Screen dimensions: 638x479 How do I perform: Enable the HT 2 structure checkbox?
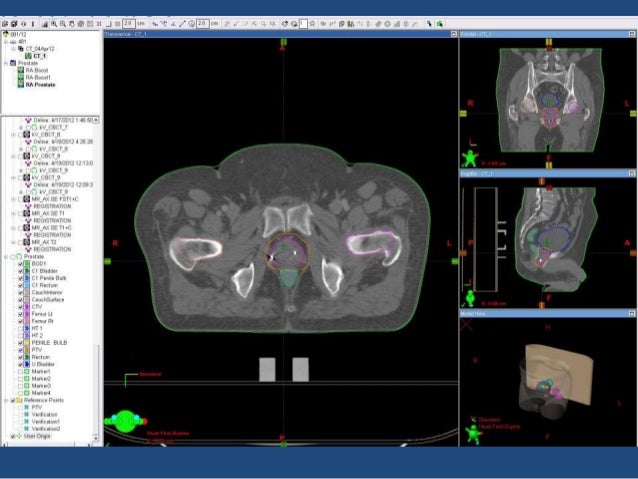coord(20,336)
